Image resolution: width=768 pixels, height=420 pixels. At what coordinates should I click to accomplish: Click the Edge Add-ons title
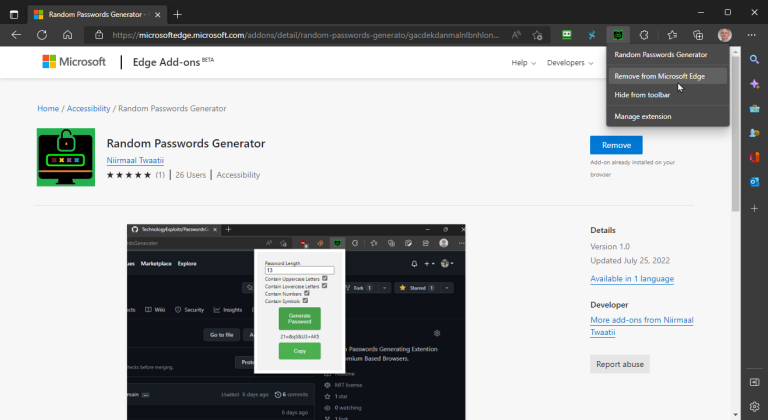[173, 62]
